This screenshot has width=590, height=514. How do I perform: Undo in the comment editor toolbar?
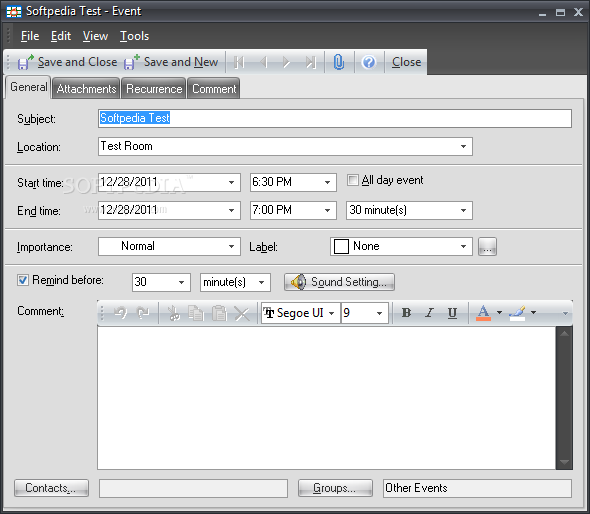point(121,313)
